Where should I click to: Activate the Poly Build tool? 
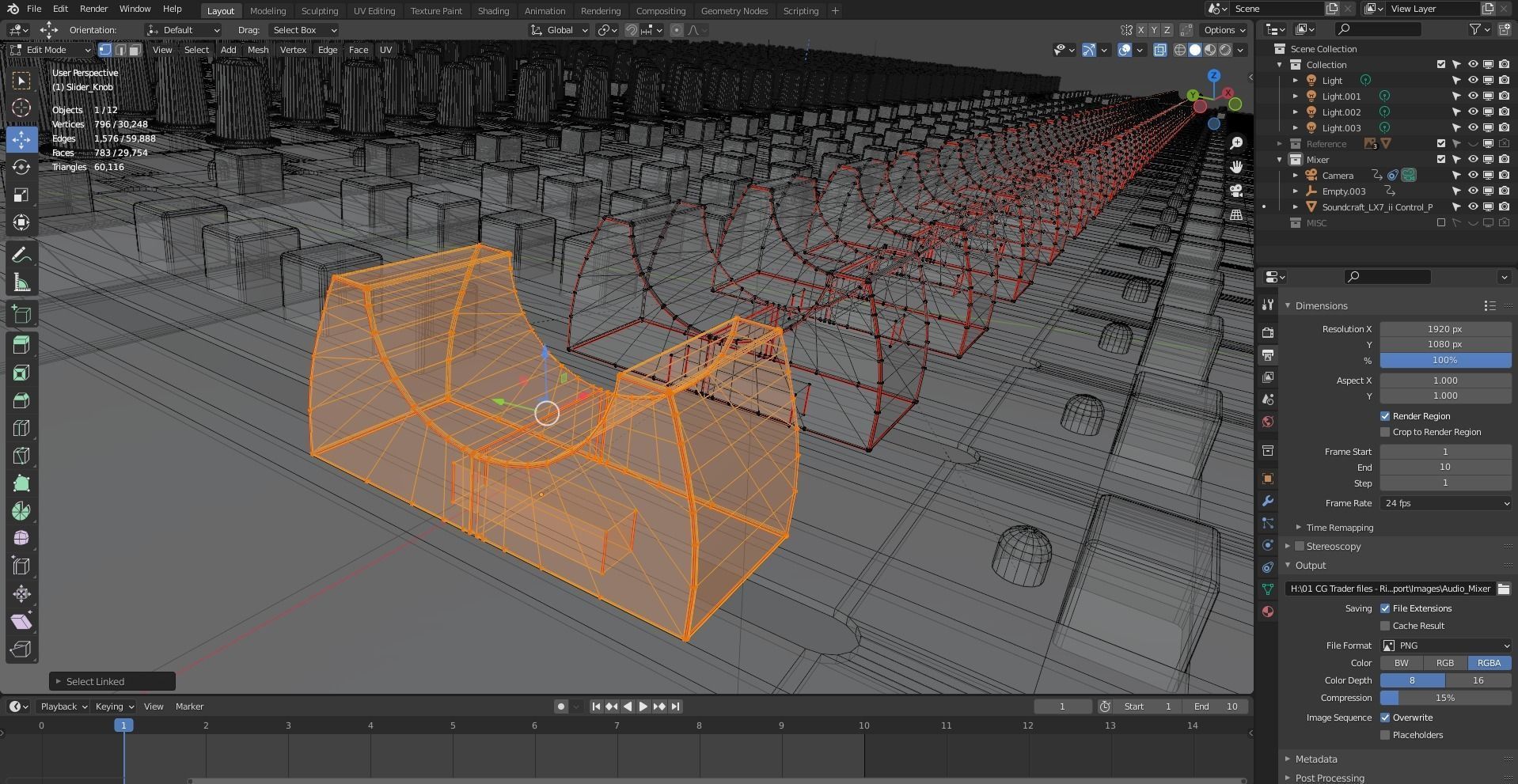pyautogui.click(x=21, y=483)
